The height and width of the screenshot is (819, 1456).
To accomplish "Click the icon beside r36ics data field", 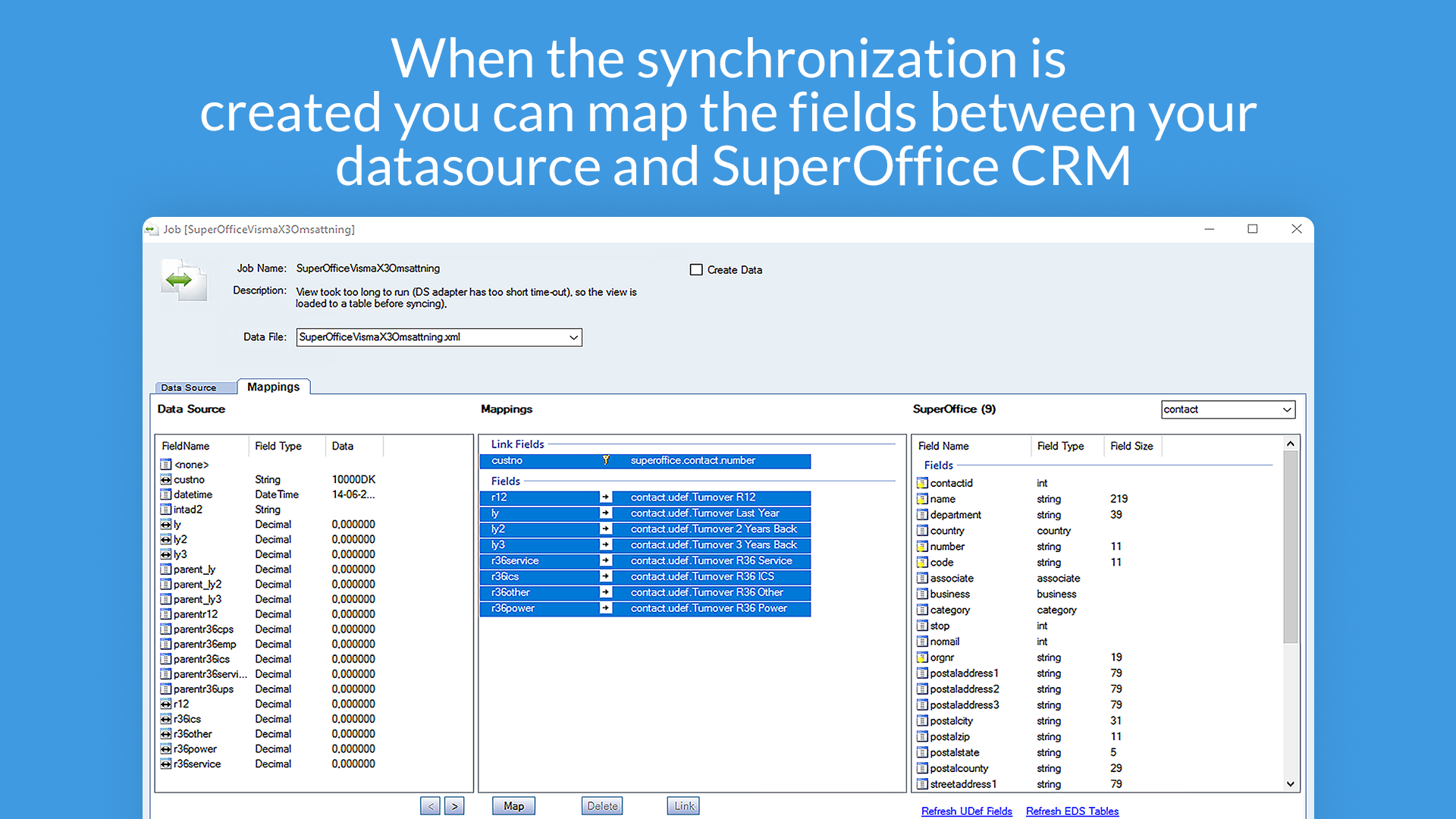I will pos(166,719).
